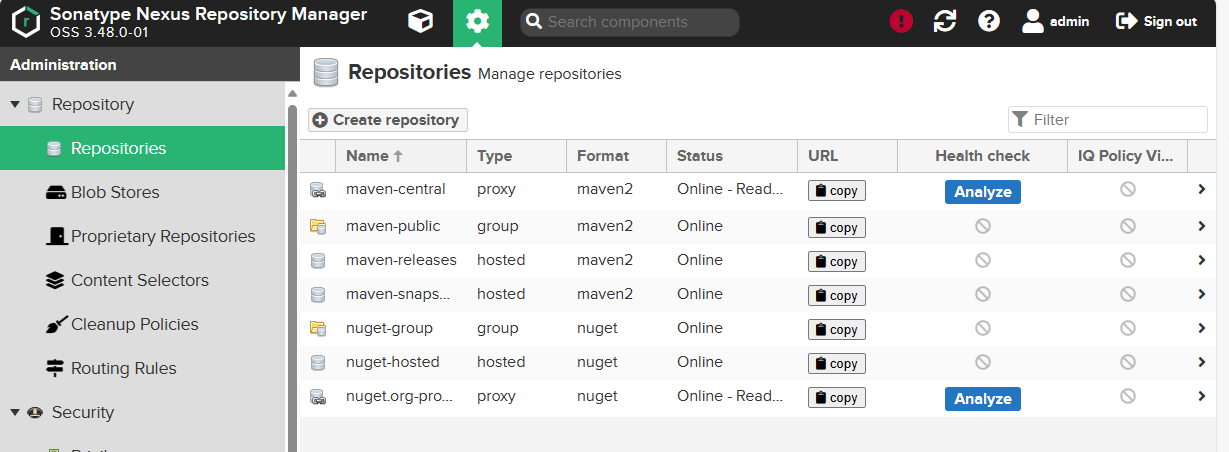Click the Cleanup Policies broom icon
The image size is (1229, 452).
tap(55, 324)
